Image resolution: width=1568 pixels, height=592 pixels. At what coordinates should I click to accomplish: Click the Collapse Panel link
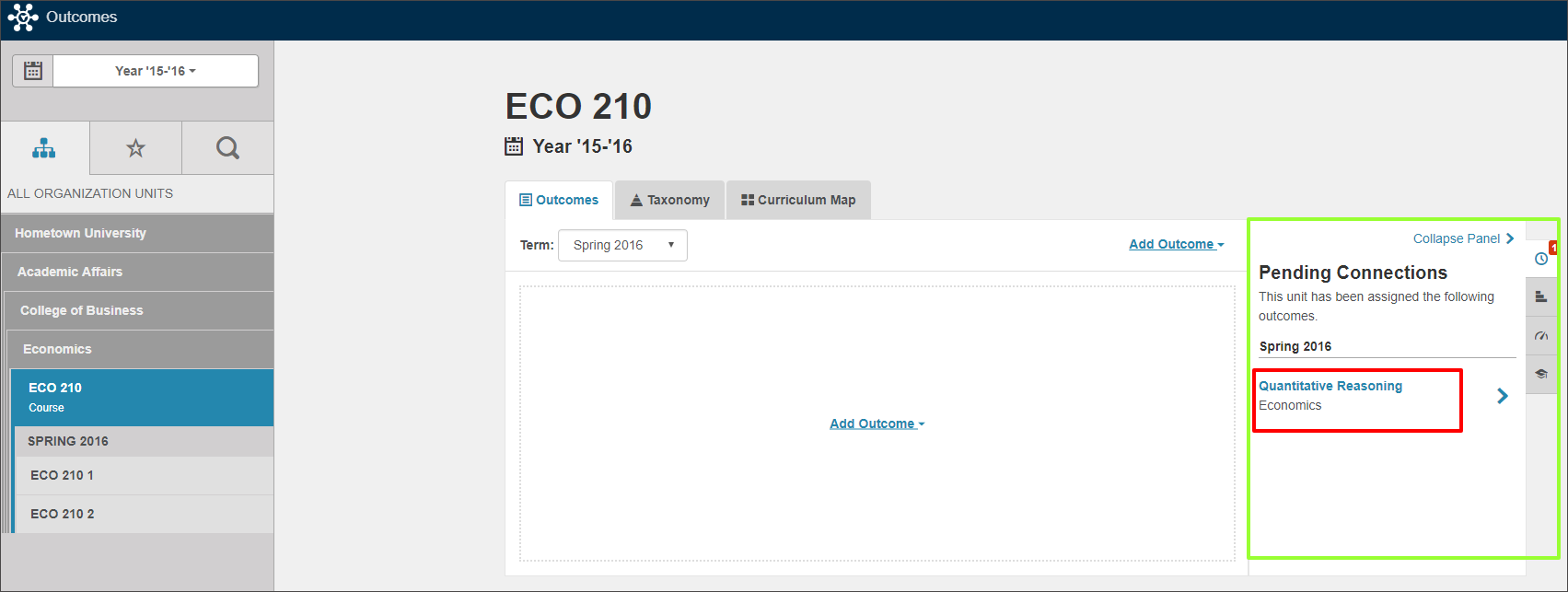[1464, 238]
